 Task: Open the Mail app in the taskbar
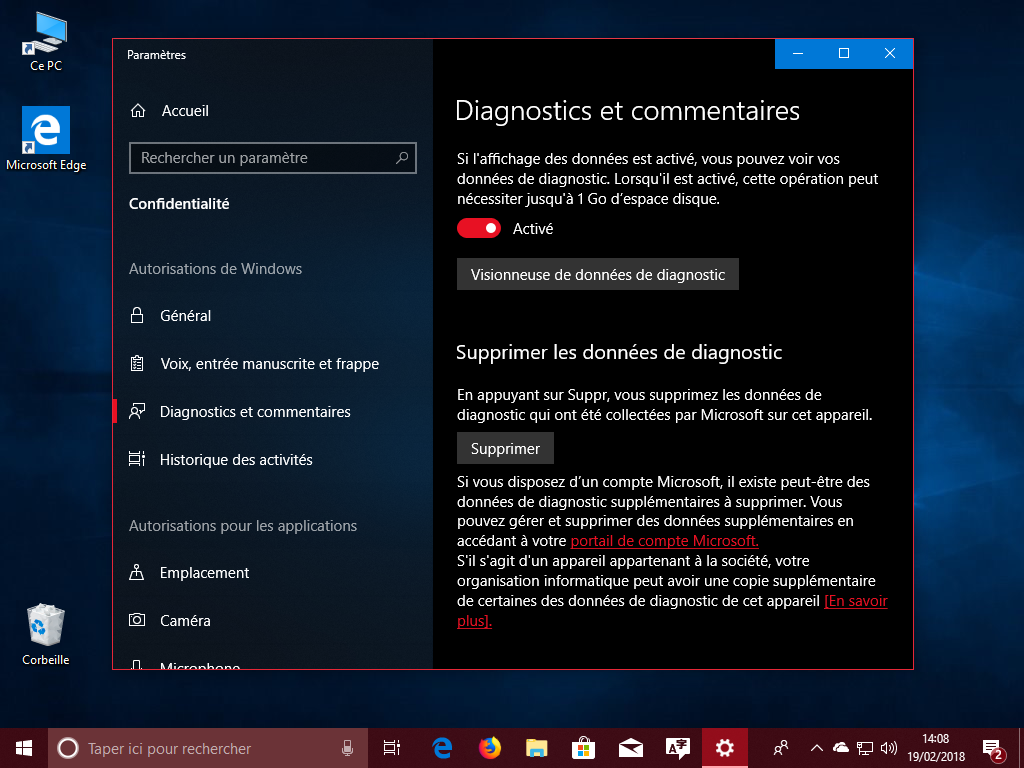tap(630, 748)
